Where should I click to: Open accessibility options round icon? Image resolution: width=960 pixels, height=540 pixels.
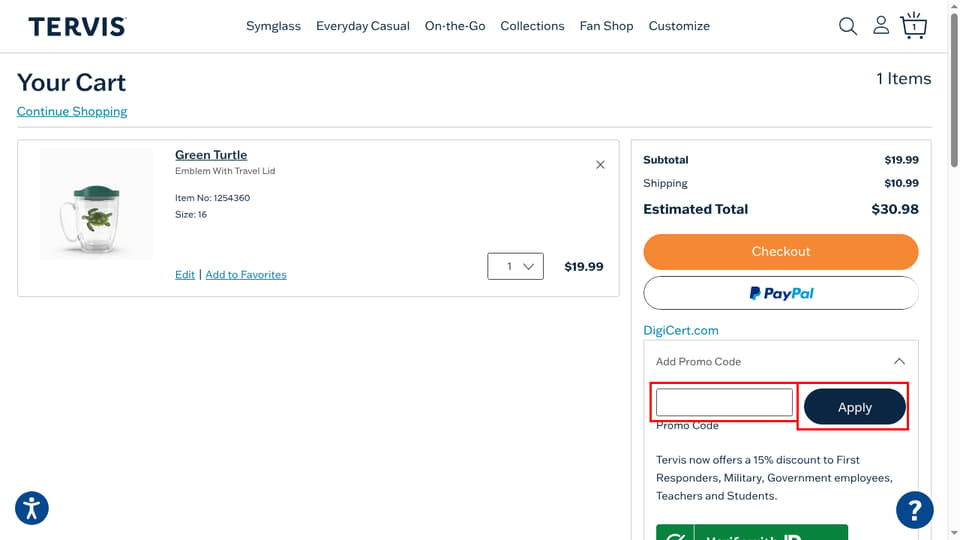32,508
